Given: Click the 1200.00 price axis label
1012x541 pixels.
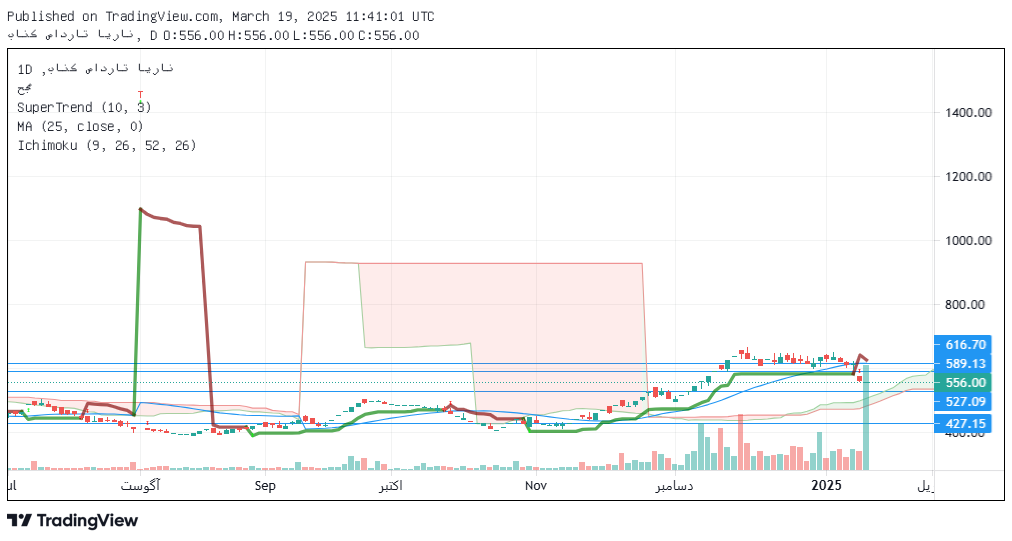Looking at the screenshot, I should (x=968, y=176).
